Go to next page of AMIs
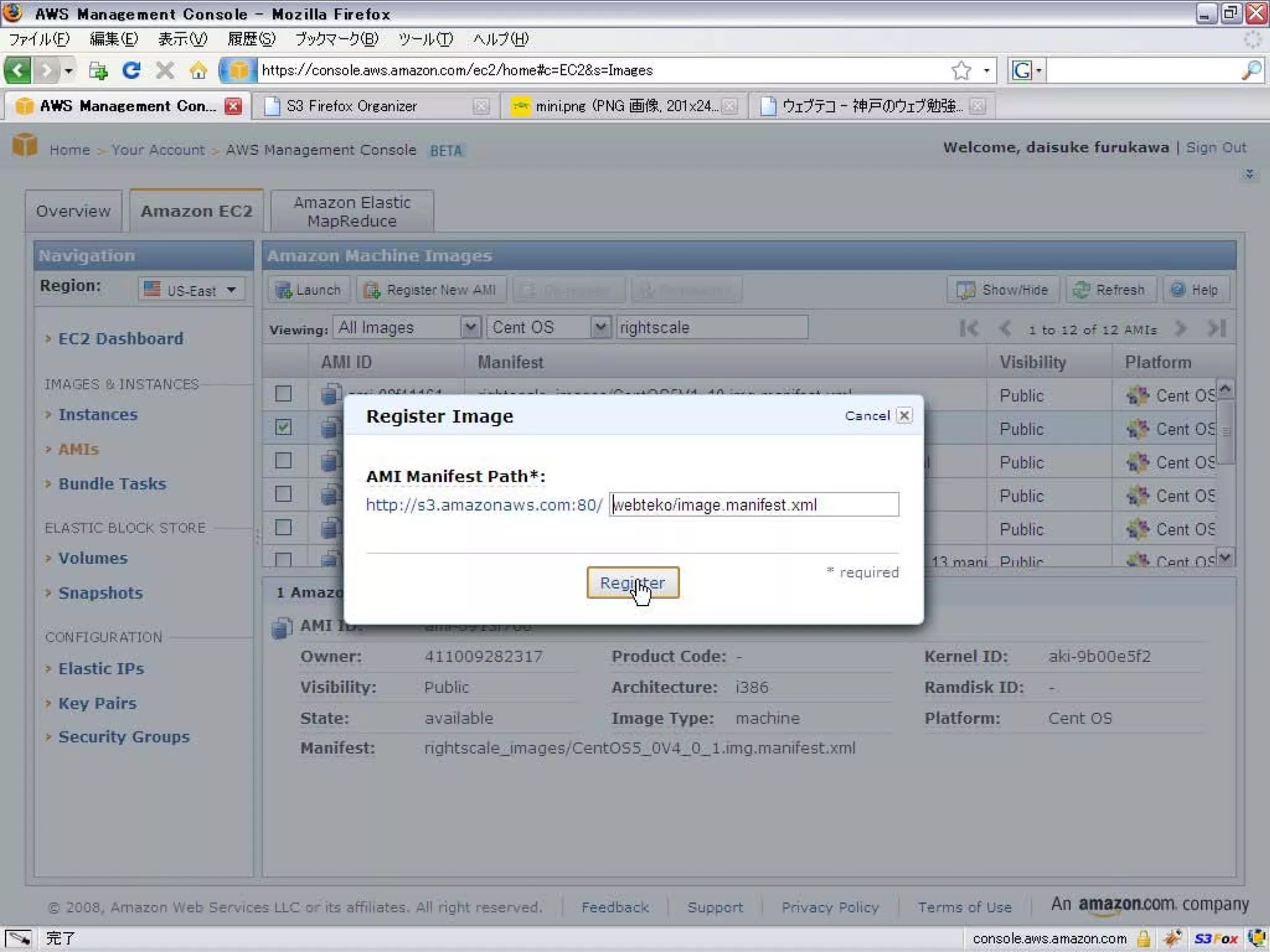1270x952 pixels. click(1181, 328)
